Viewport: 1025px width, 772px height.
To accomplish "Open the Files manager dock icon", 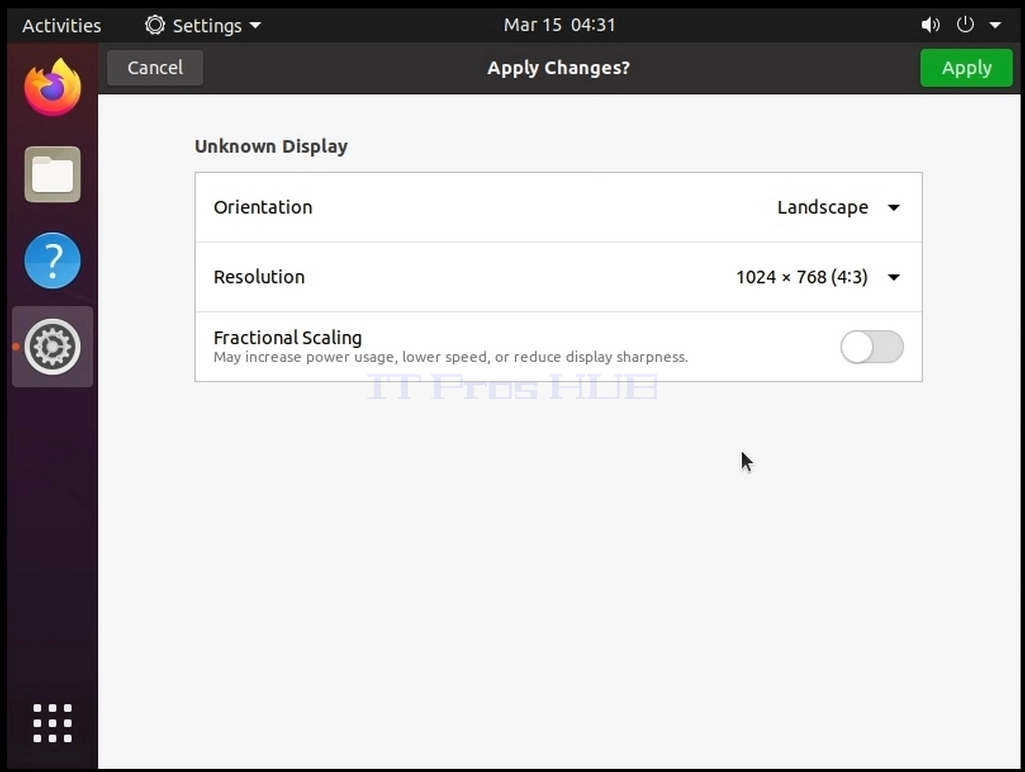I will 52,175.
